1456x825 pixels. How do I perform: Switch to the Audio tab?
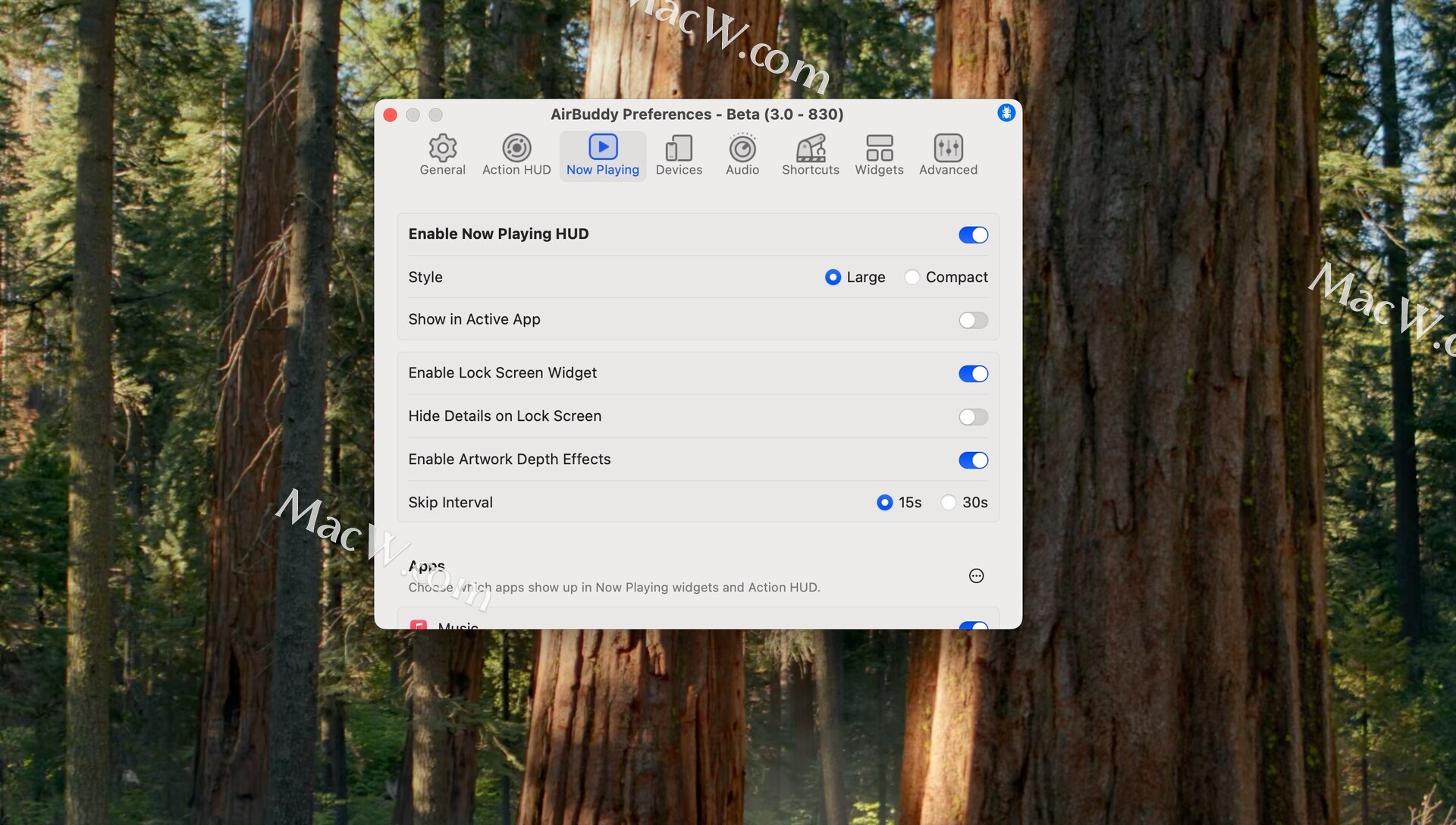[742, 156]
